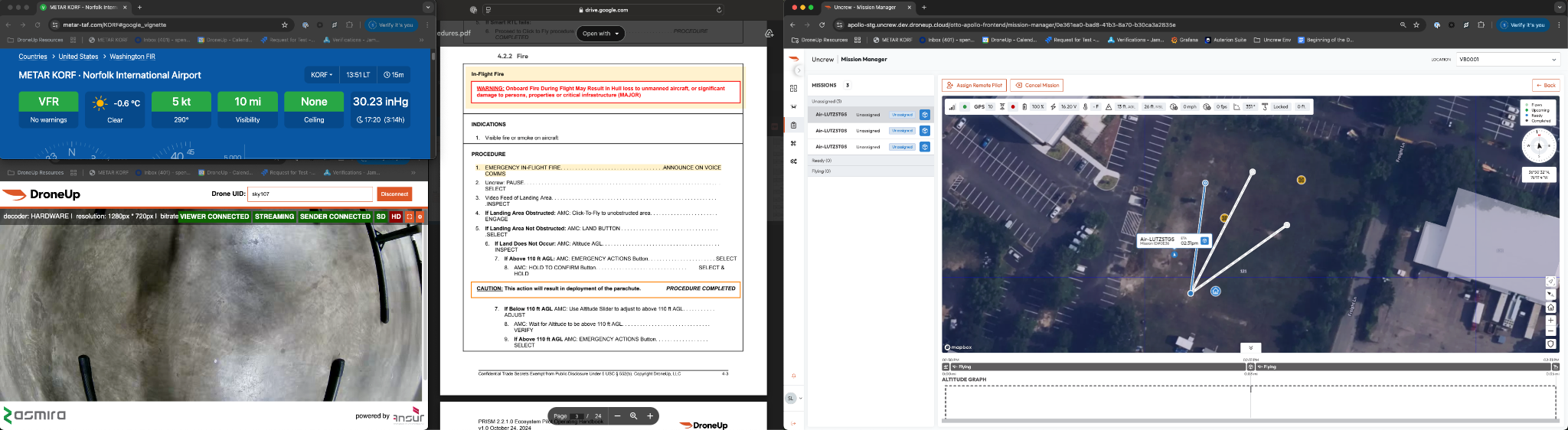Image resolution: width=1568 pixels, height=430 pixels.
Task: Click the cube icon in Air-LUTZSTGS map popup
Action: (x=1204, y=241)
